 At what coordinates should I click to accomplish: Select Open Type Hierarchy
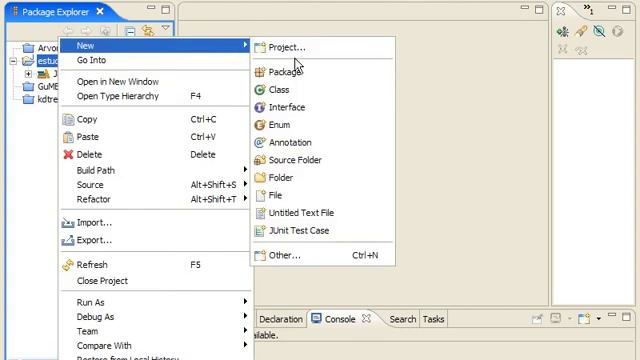pyautogui.click(x=155, y=96)
